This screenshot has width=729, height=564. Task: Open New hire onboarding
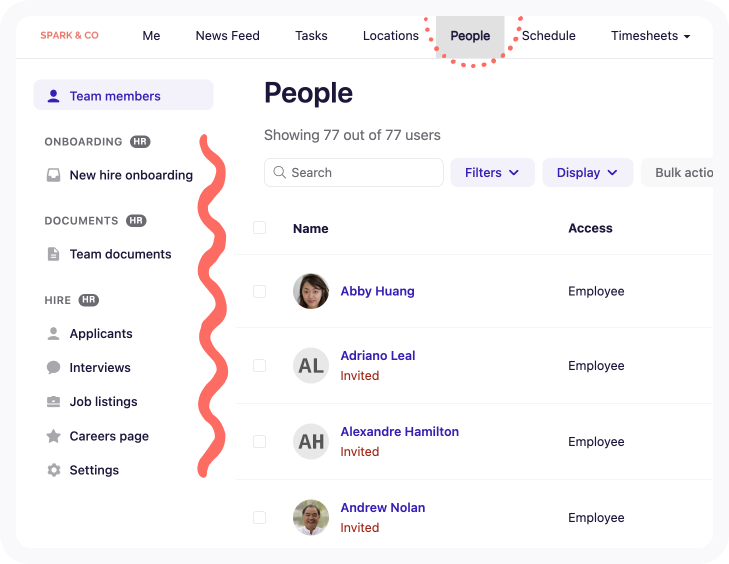click(x=131, y=175)
